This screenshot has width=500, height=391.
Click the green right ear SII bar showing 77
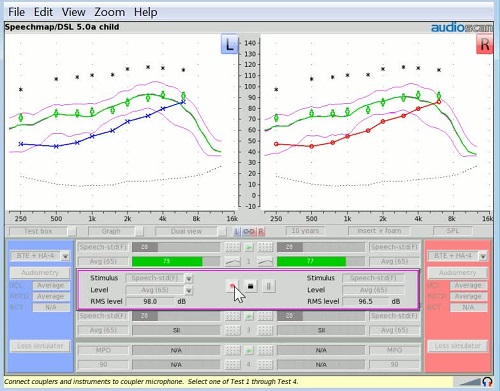click(x=311, y=261)
